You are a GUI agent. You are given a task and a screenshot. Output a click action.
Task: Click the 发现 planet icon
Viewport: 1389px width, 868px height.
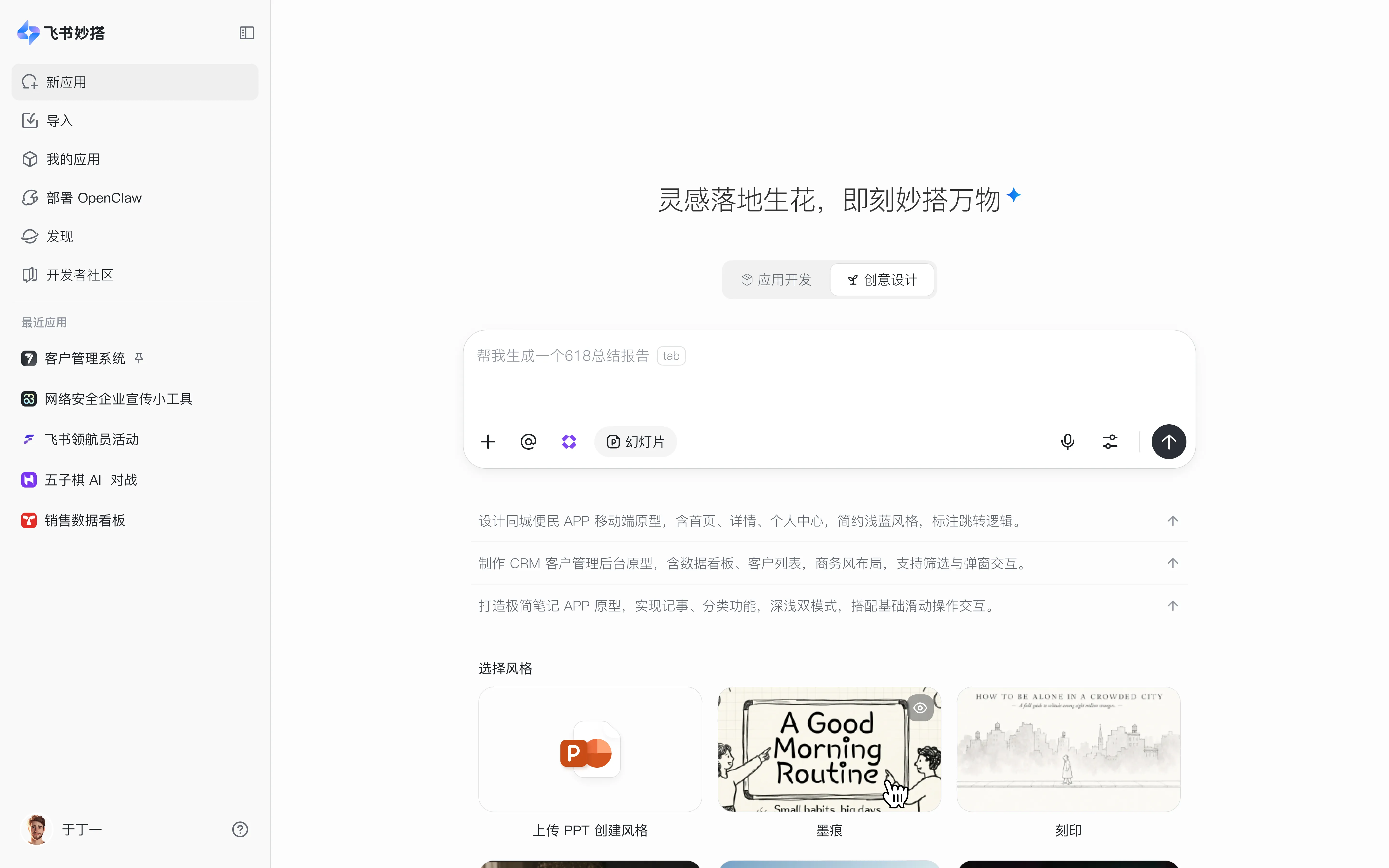(30, 236)
